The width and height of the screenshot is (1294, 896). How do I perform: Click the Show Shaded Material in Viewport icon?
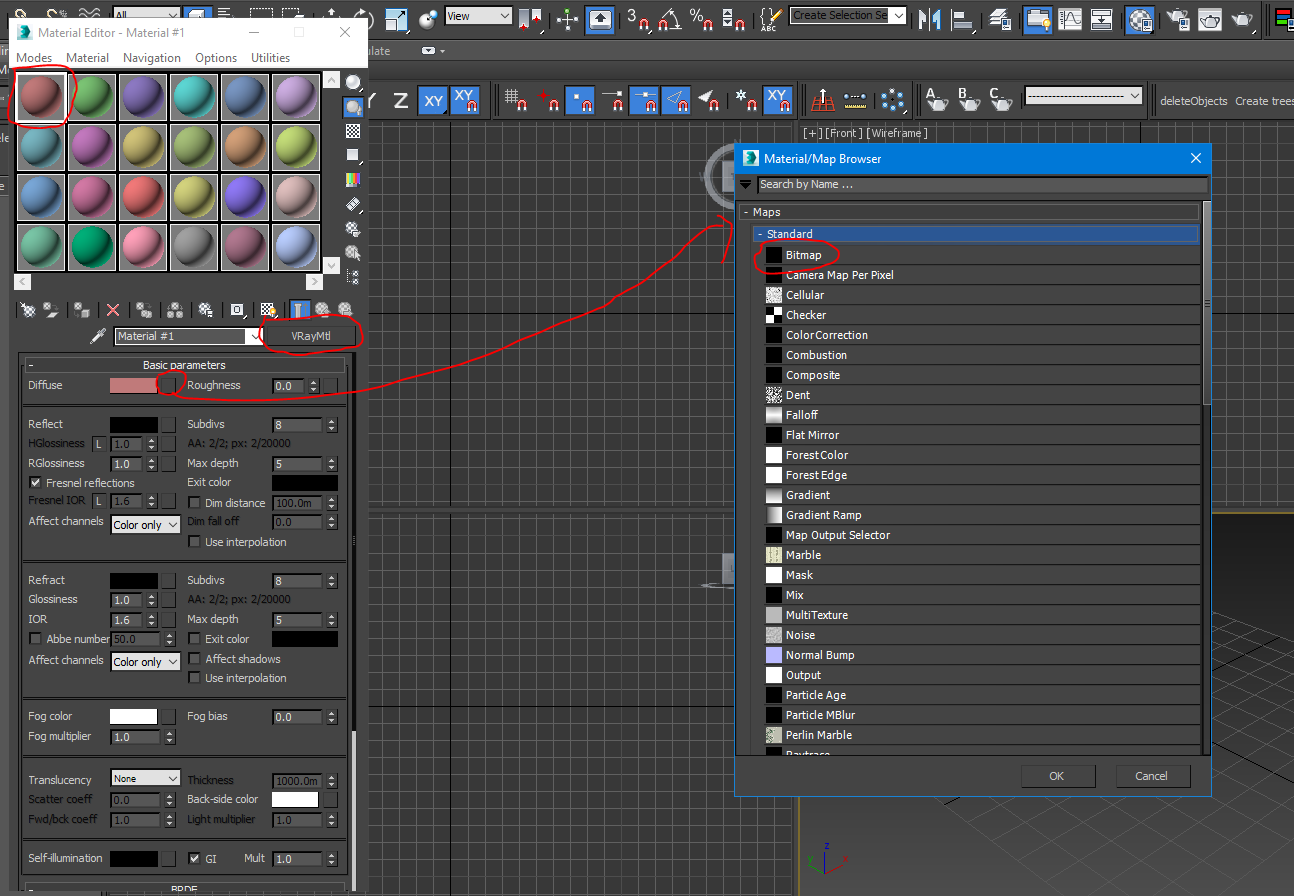tap(267, 310)
